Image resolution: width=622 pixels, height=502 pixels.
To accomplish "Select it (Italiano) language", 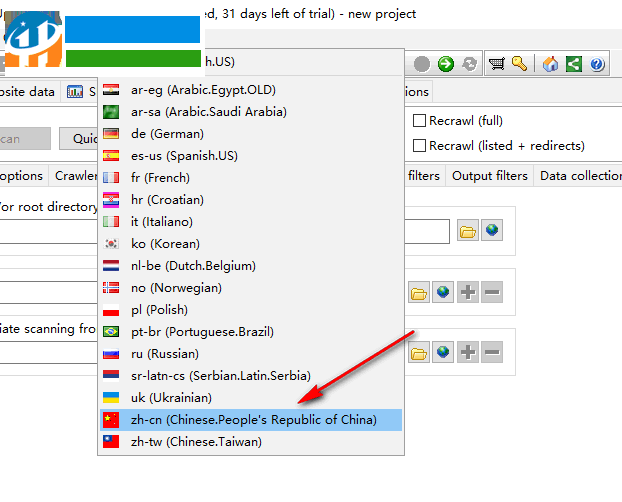I will (251, 222).
